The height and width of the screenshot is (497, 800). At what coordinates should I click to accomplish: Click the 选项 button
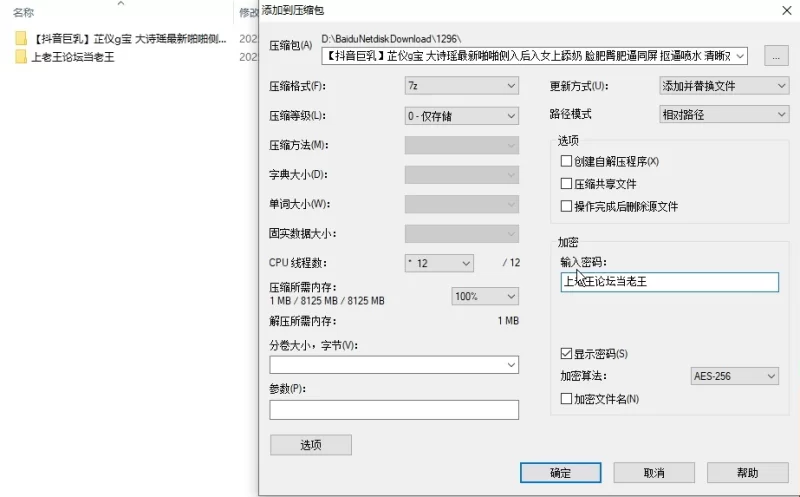pyautogui.click(x=311, y=445)
